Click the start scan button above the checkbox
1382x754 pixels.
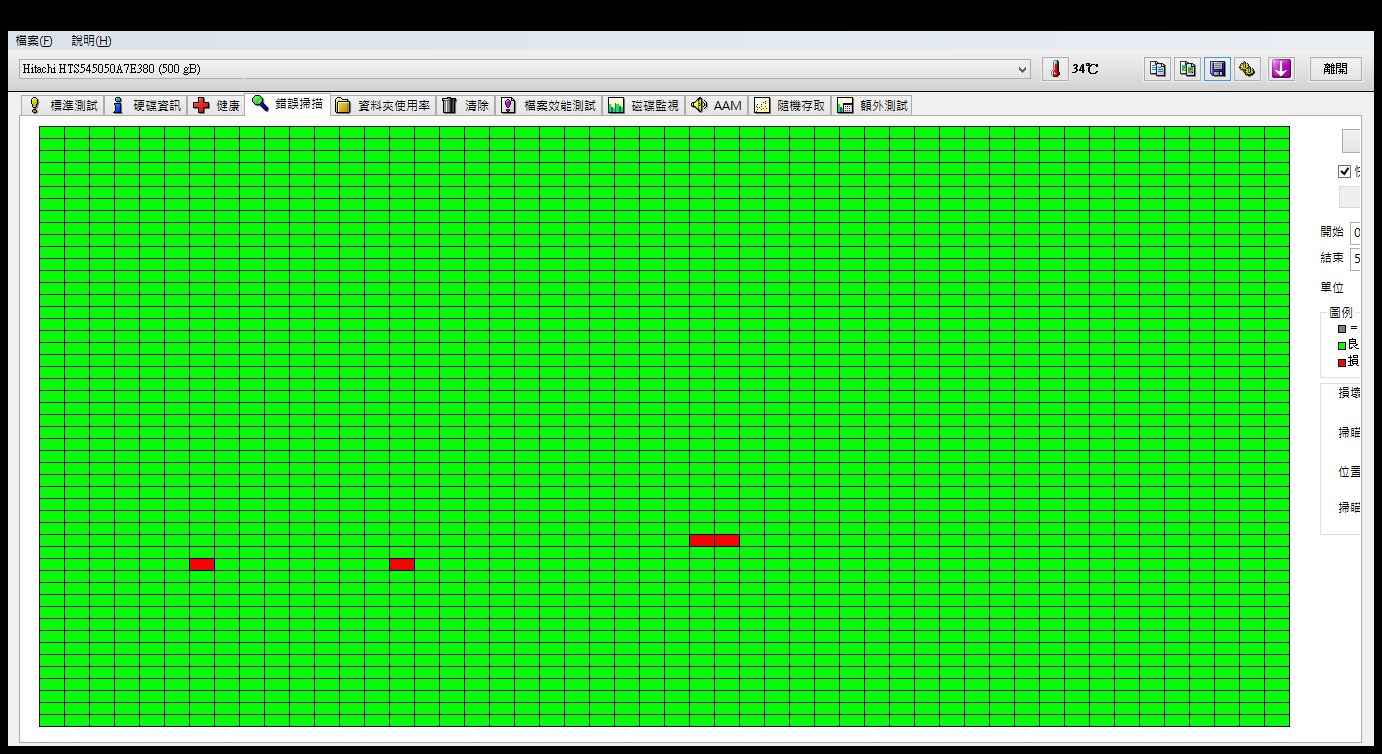point(1351,141)
